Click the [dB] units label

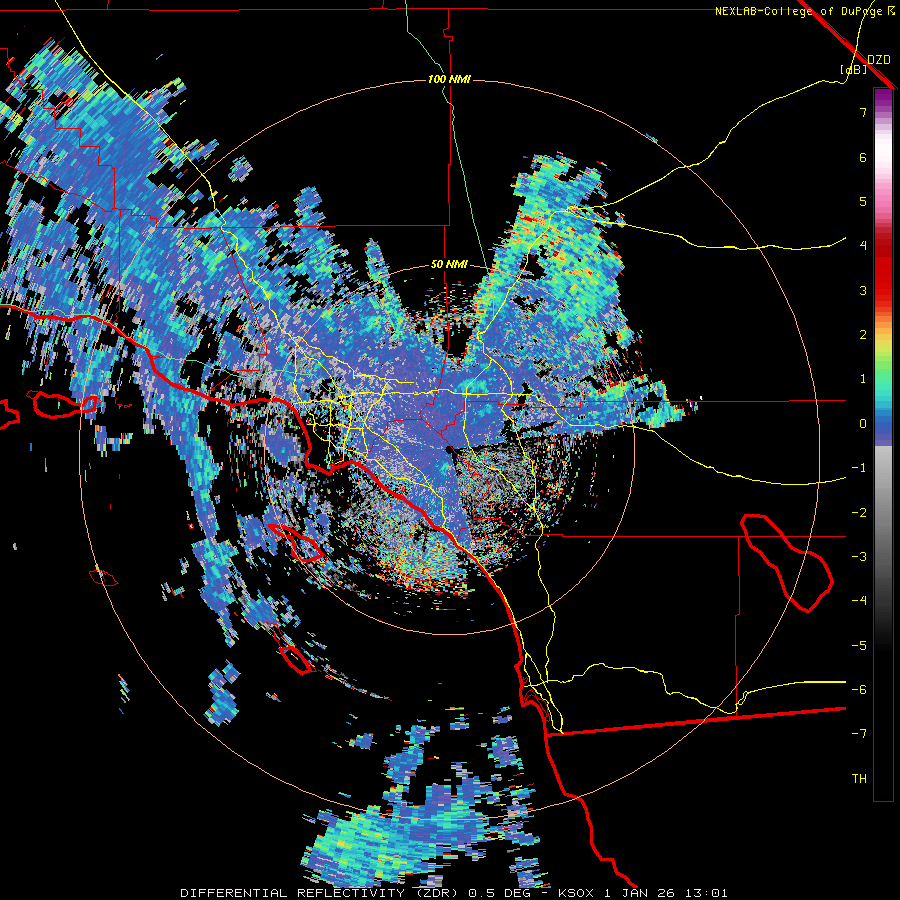click(x=854, y=70)
